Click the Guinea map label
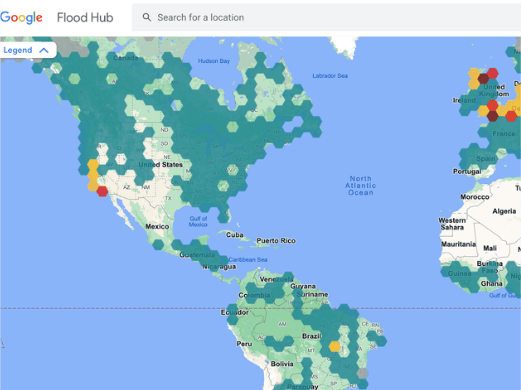This screenshot has height=390, width=521. coord(459,274)
